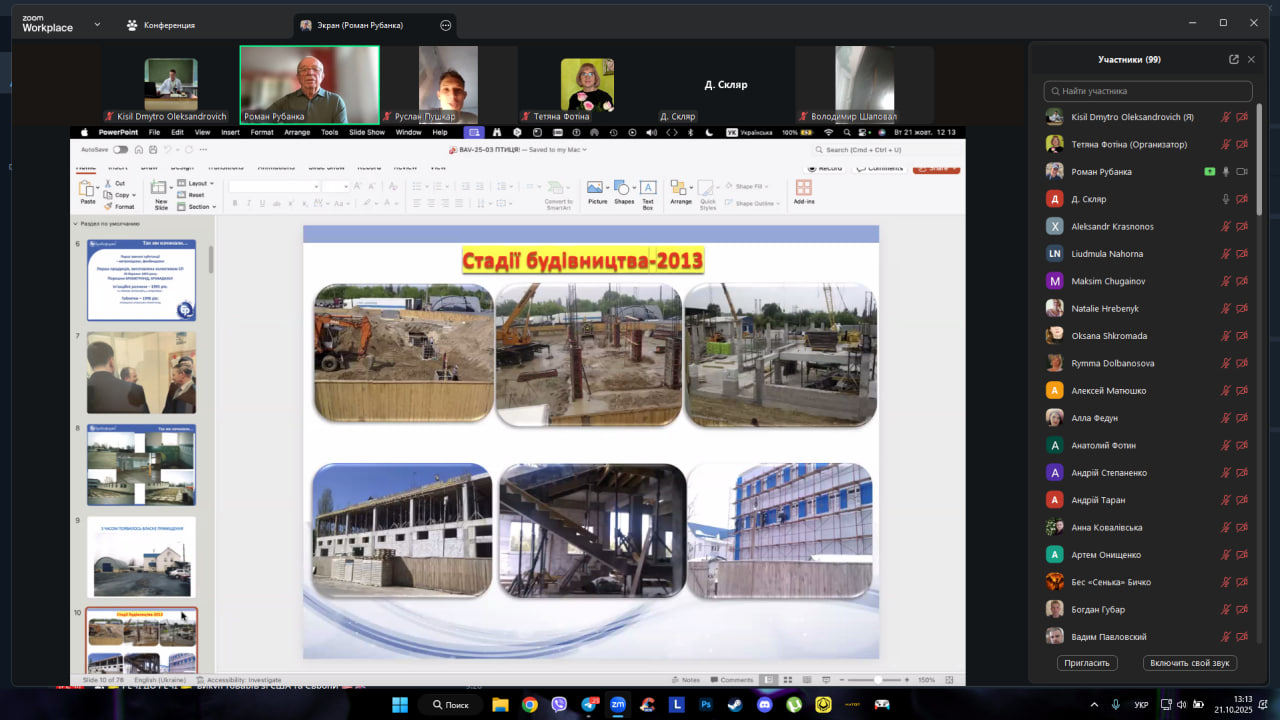Open options menu on the Экран tab
This screenshot has width=1280, height=720.
(x=446, y=25)
